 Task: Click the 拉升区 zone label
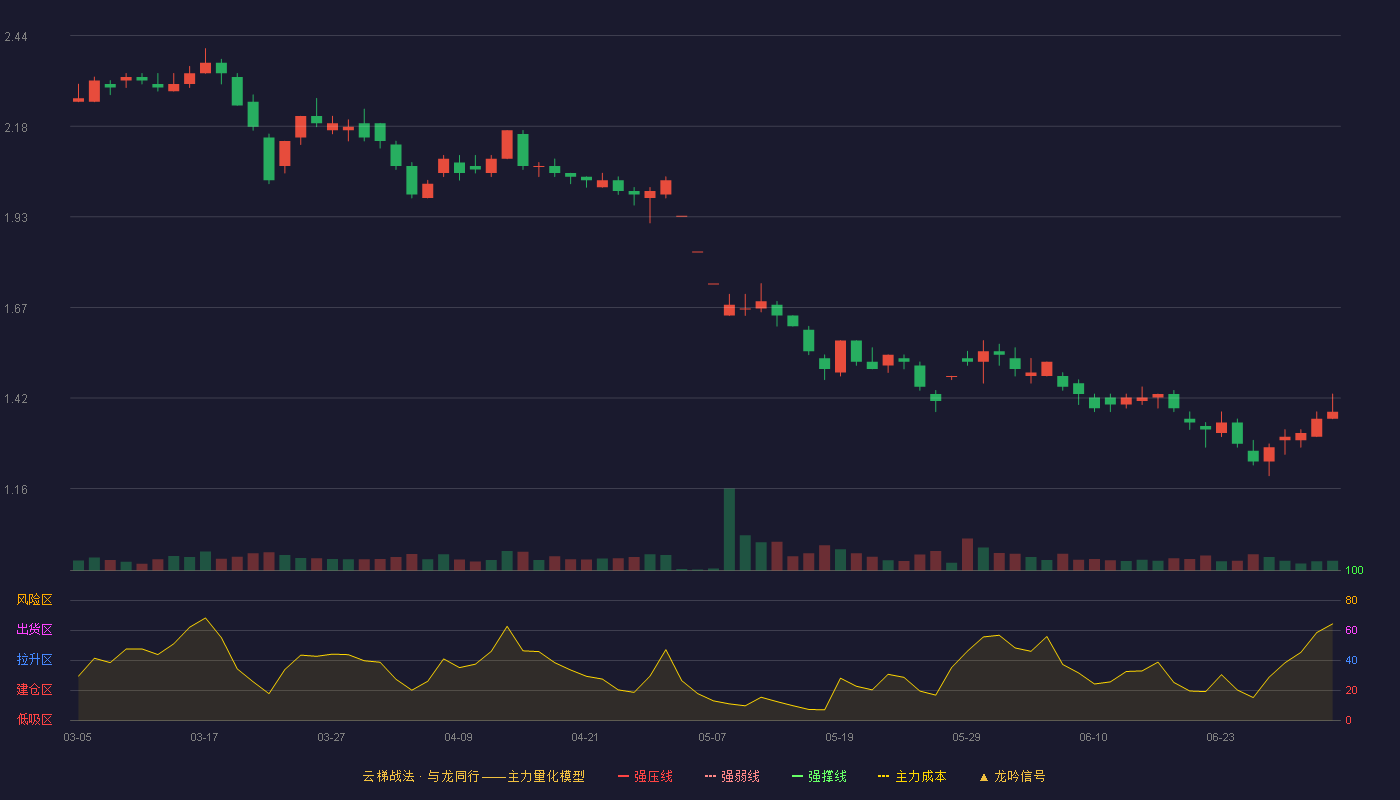34,660
